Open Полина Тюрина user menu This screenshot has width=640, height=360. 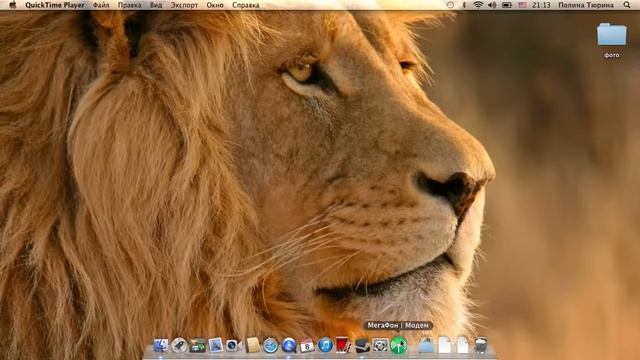586,5
